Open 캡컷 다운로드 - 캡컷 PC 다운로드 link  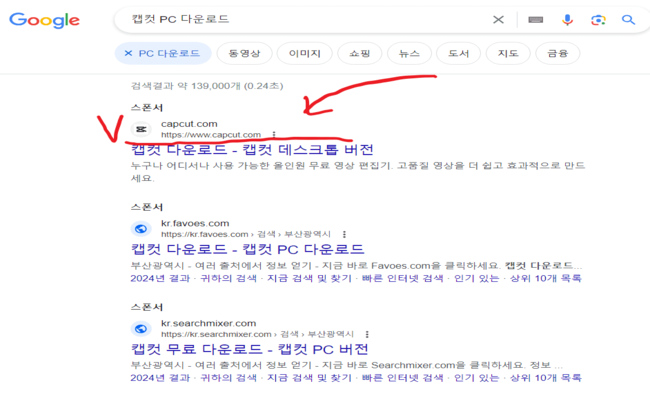click(x=247, y=250)
